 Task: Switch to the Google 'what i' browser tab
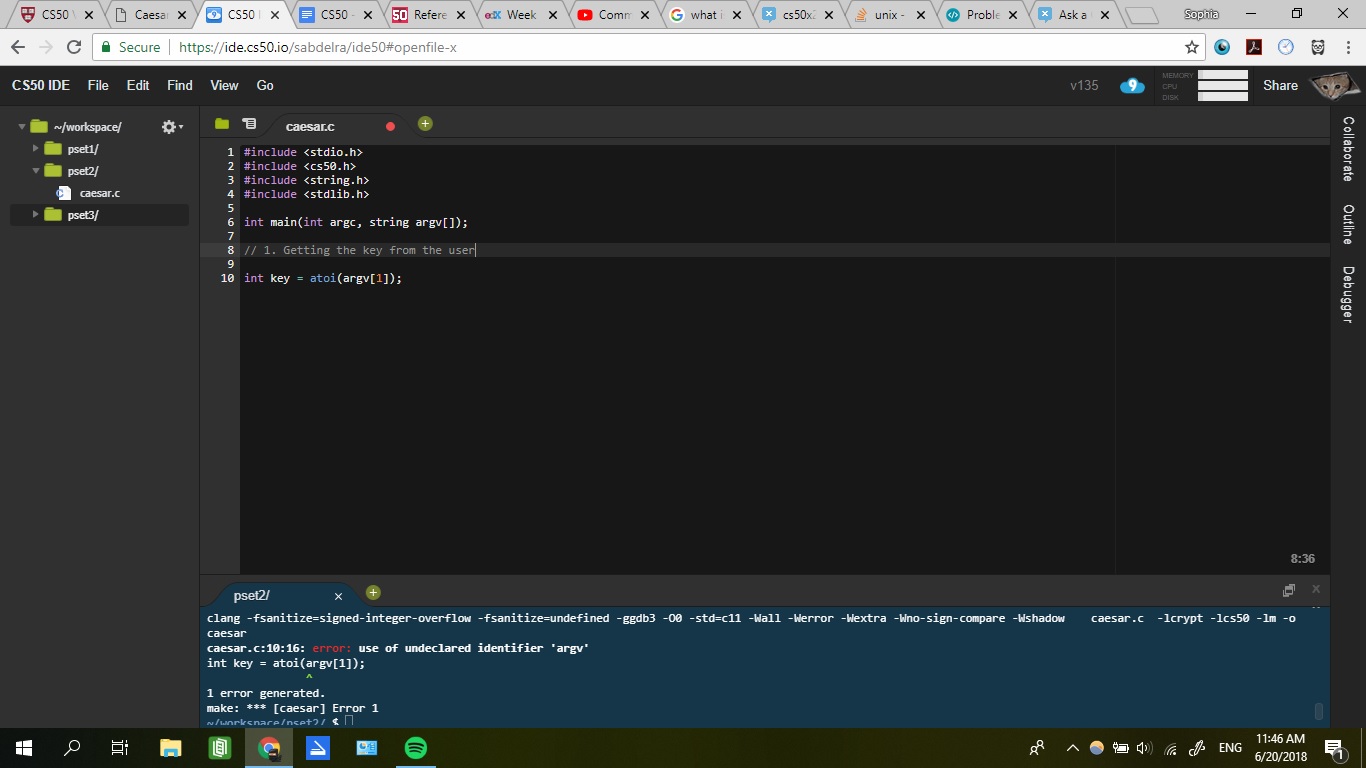704,15
